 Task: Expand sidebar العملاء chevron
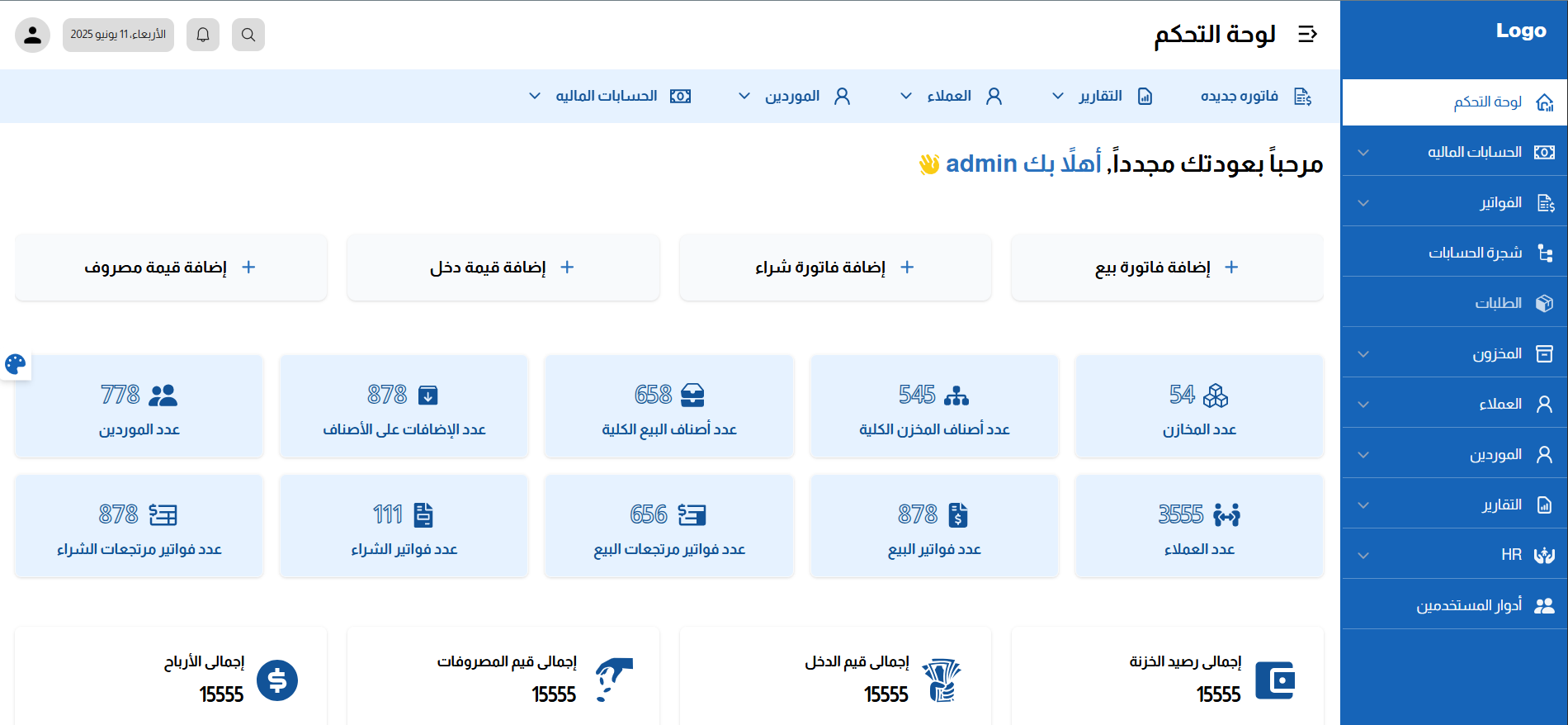coord(1363,405)
